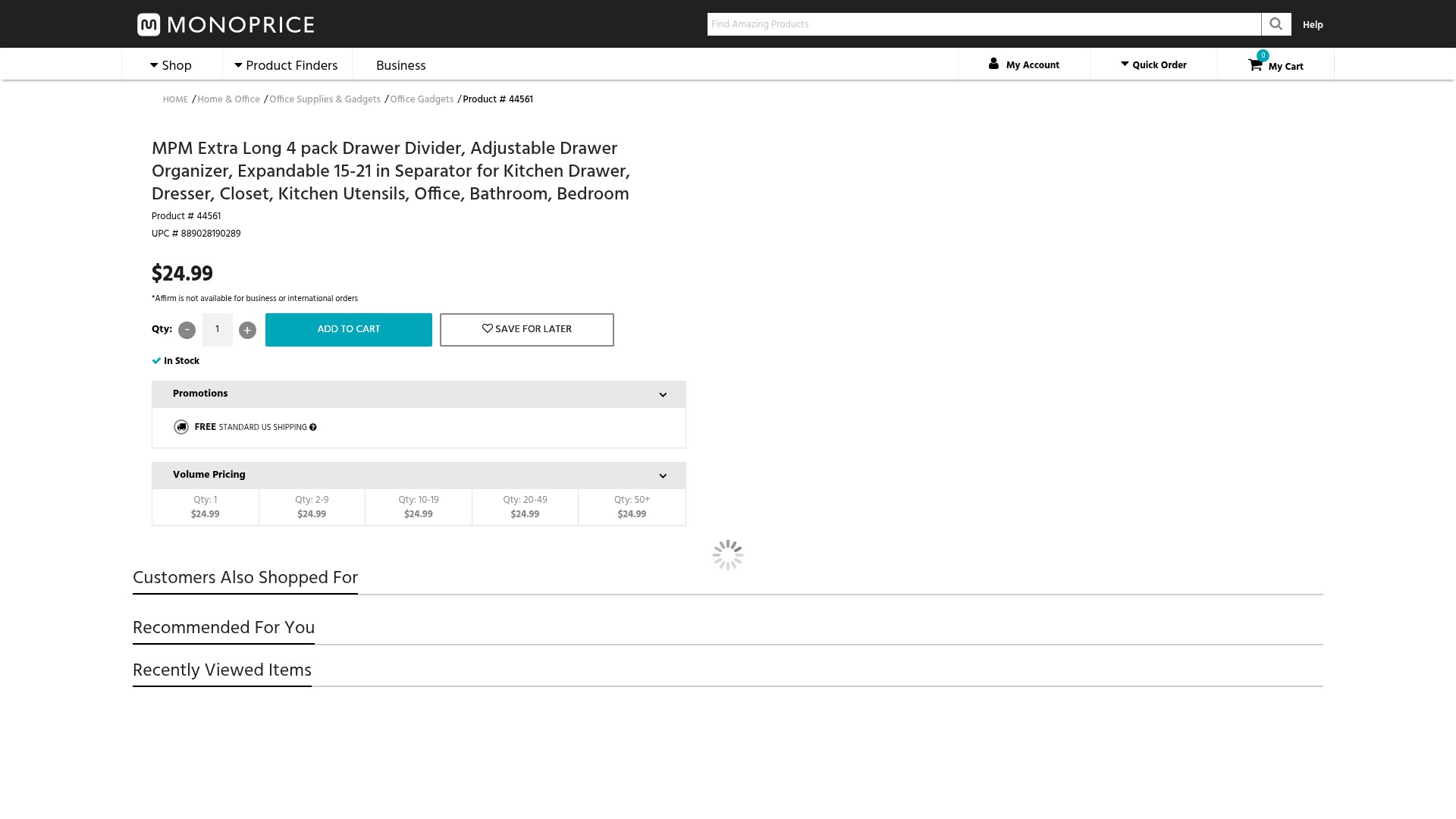Click the $24.99 main price
1456x819 pixels.
[182, 274]
